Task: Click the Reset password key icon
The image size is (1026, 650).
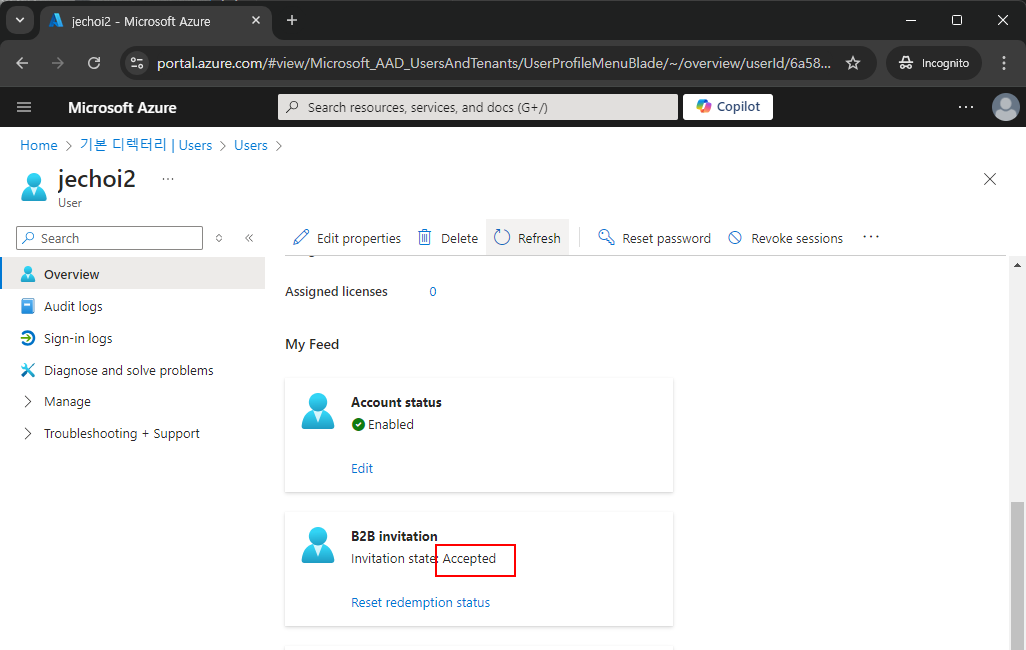Action: pyautogui.click(x=607, y=237)
